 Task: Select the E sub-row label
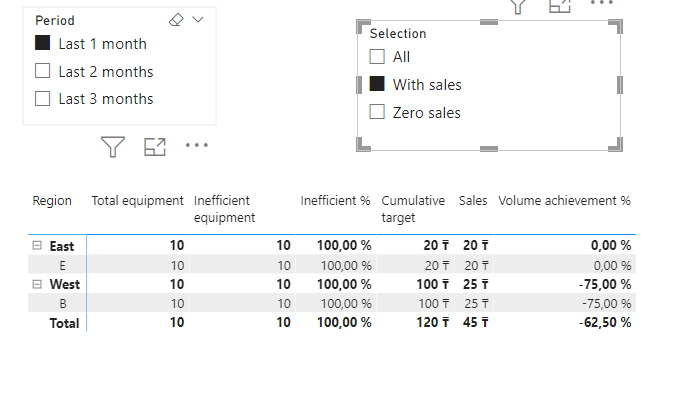click(x=62, y=265)
